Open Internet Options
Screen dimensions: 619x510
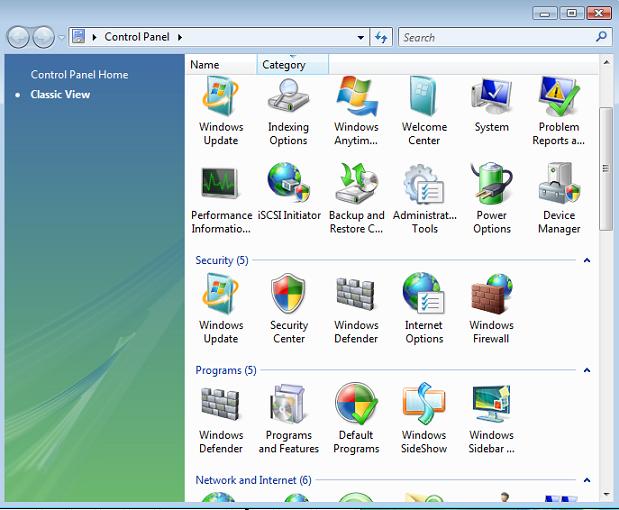[x=424, y=309]
